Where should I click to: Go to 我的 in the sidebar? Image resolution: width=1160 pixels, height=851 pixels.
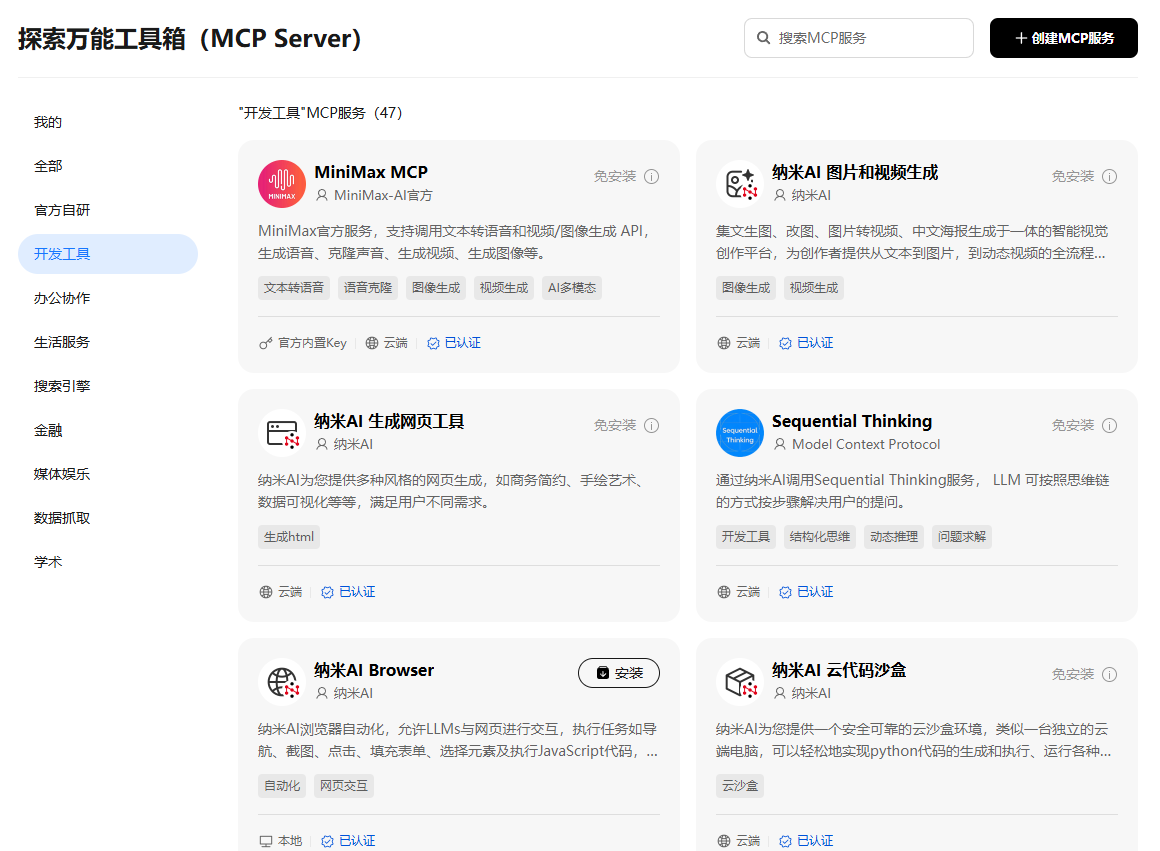click(x=108, y=122)
